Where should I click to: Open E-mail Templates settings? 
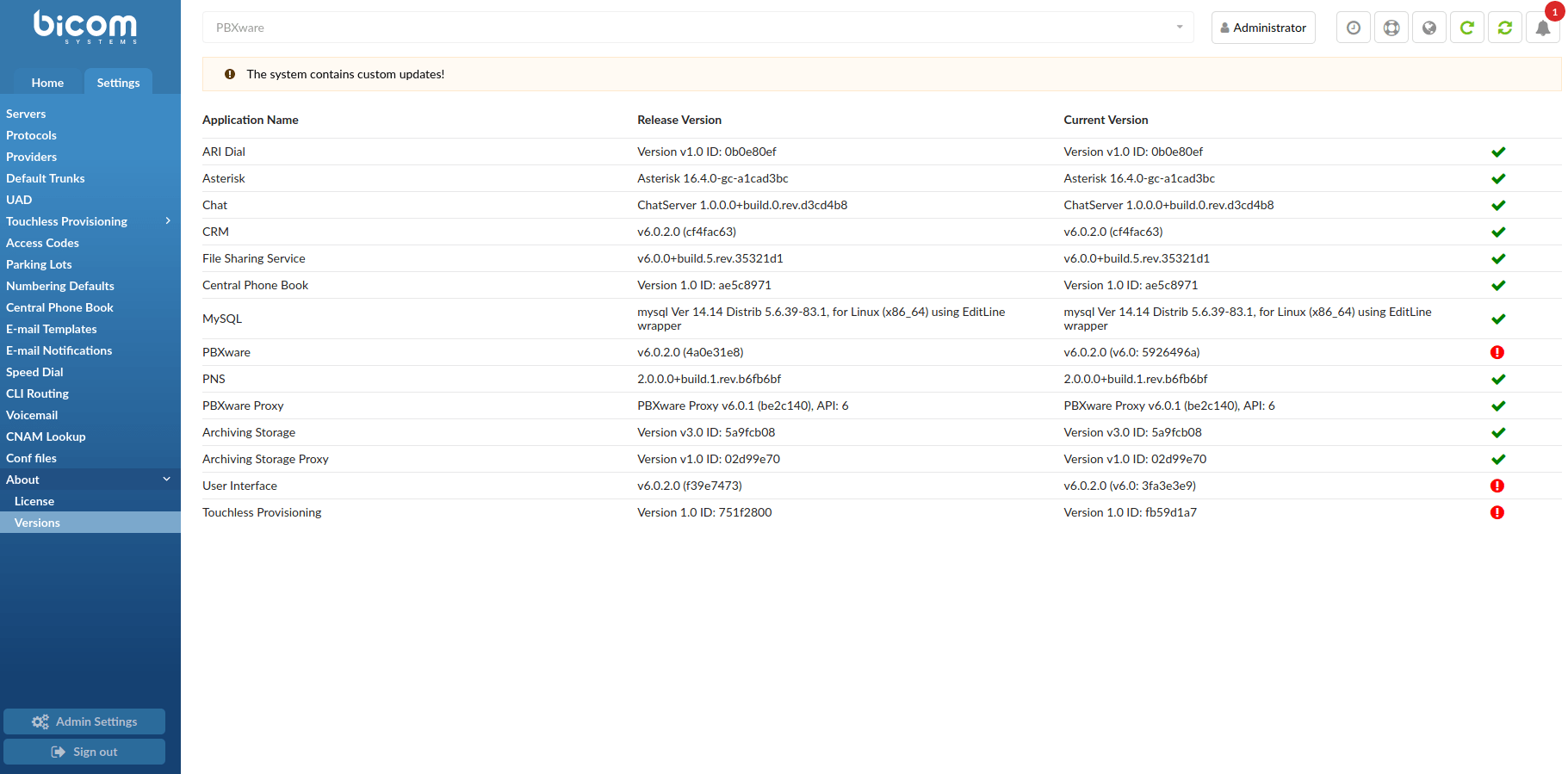pos(52,329)
